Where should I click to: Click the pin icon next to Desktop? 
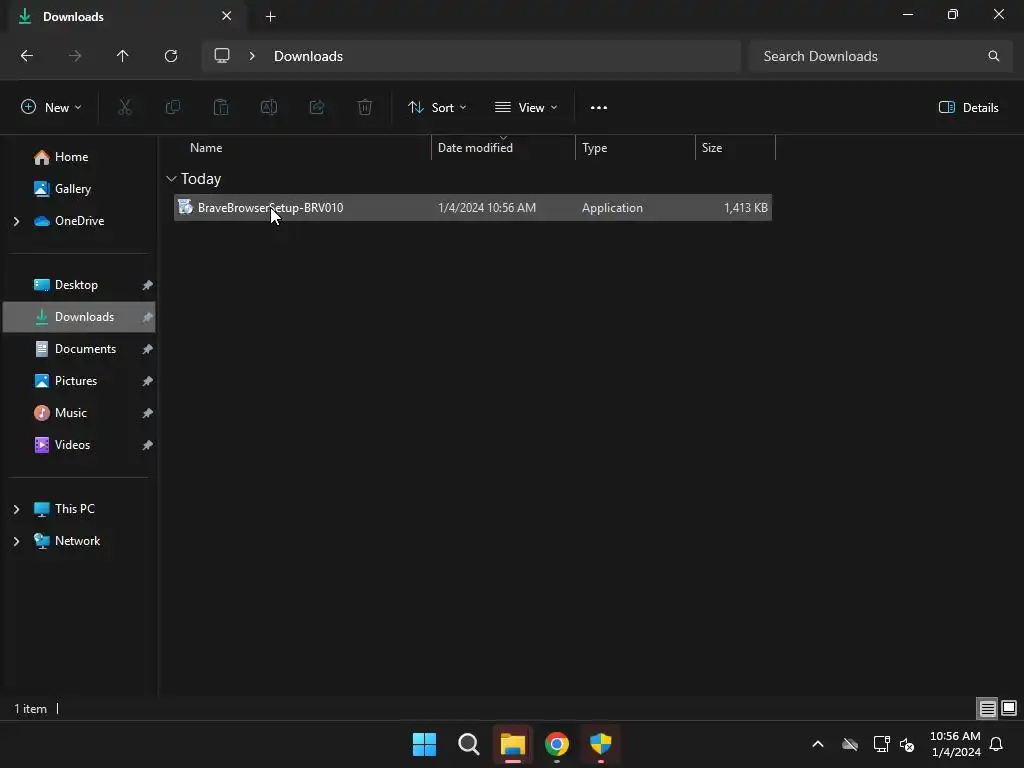[148, 285]
